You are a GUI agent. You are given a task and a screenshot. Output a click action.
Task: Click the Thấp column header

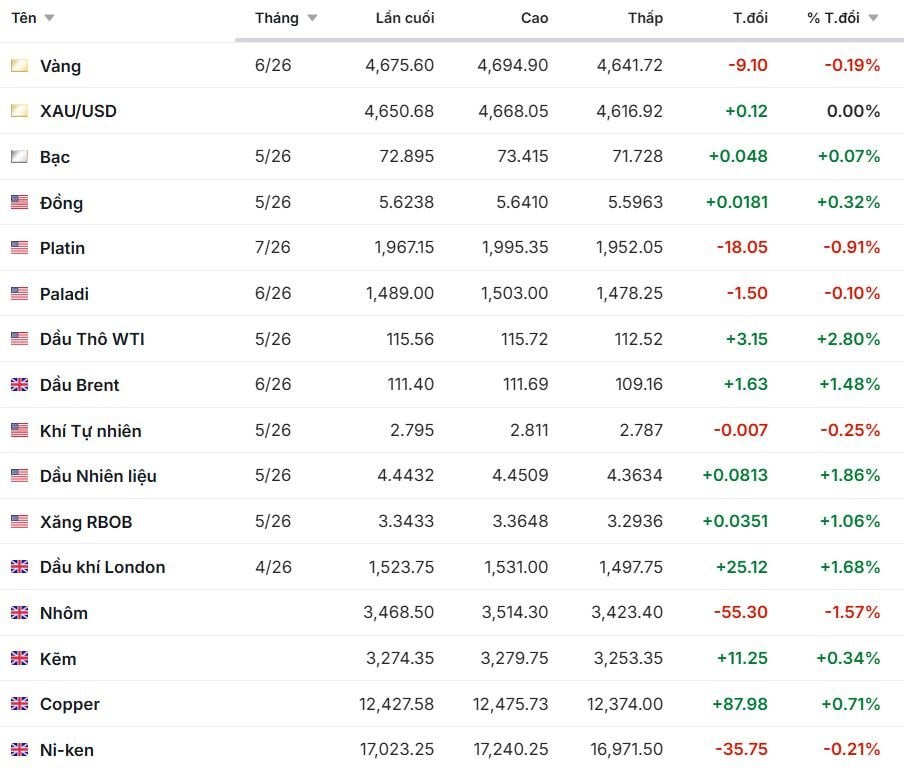pos(645,18)
